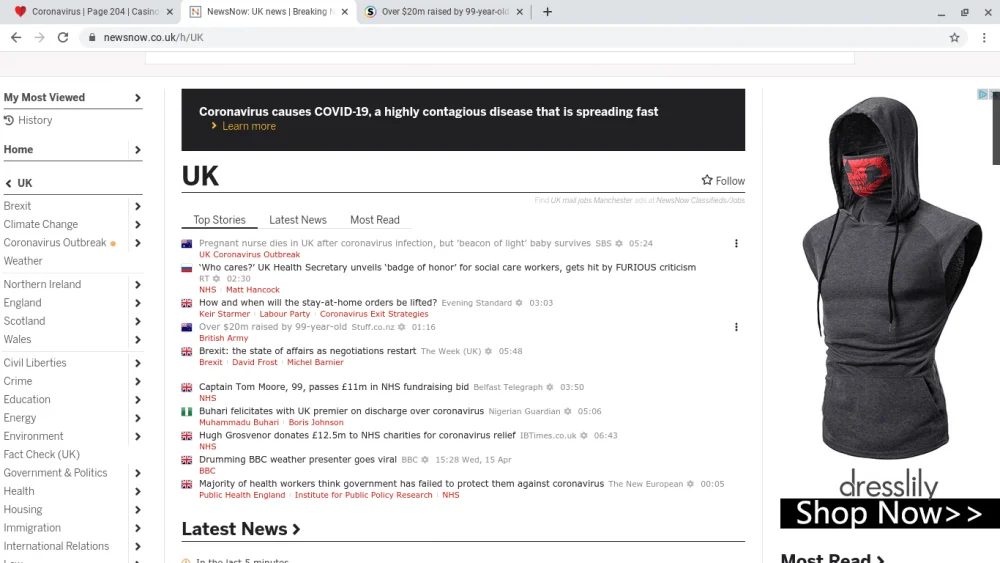This screenshot has width=1000, height=563.
Task: Open the England sidebar category
Action: (x=22, y=303)
